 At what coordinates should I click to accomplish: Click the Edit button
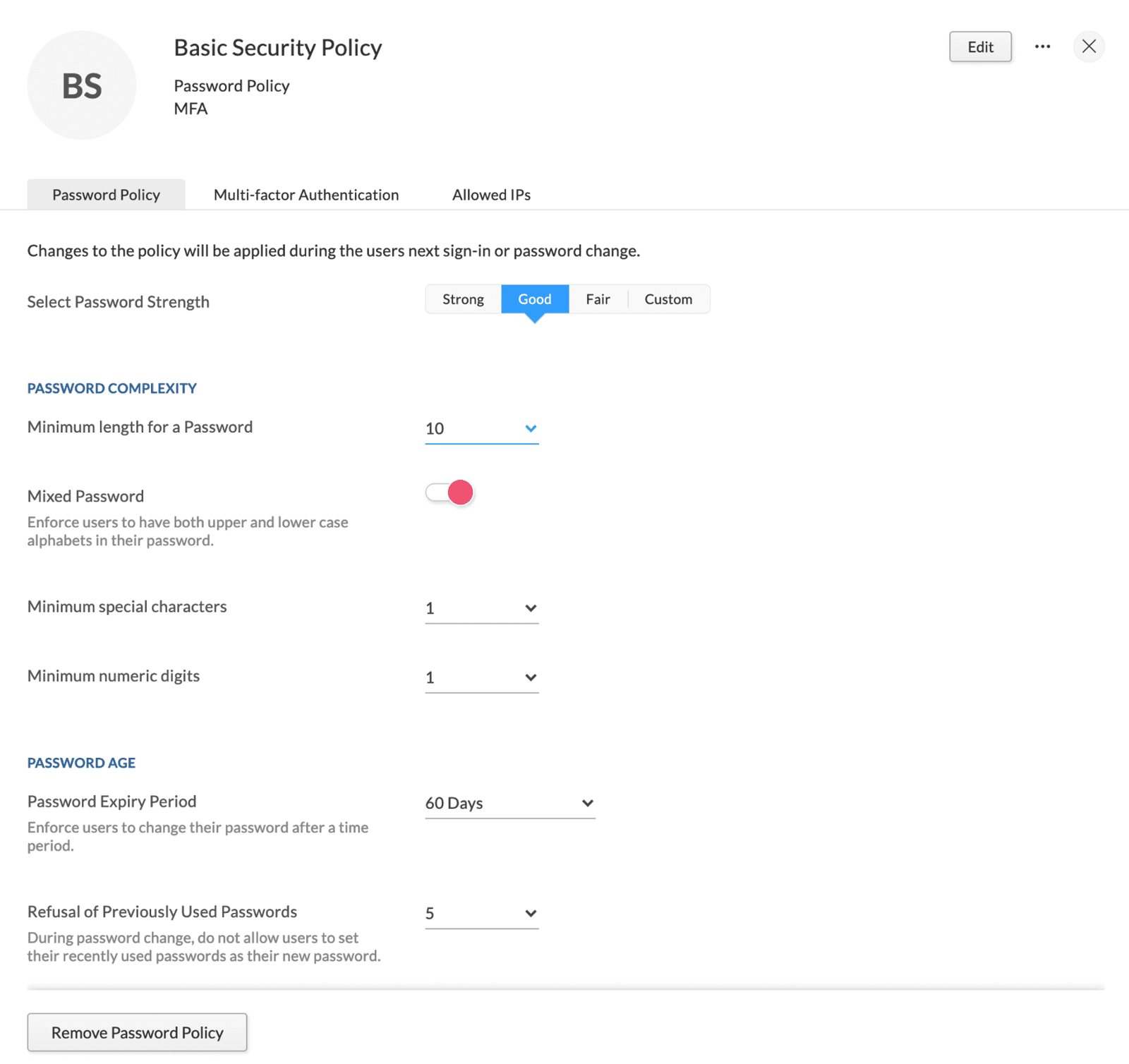(980, 47)
